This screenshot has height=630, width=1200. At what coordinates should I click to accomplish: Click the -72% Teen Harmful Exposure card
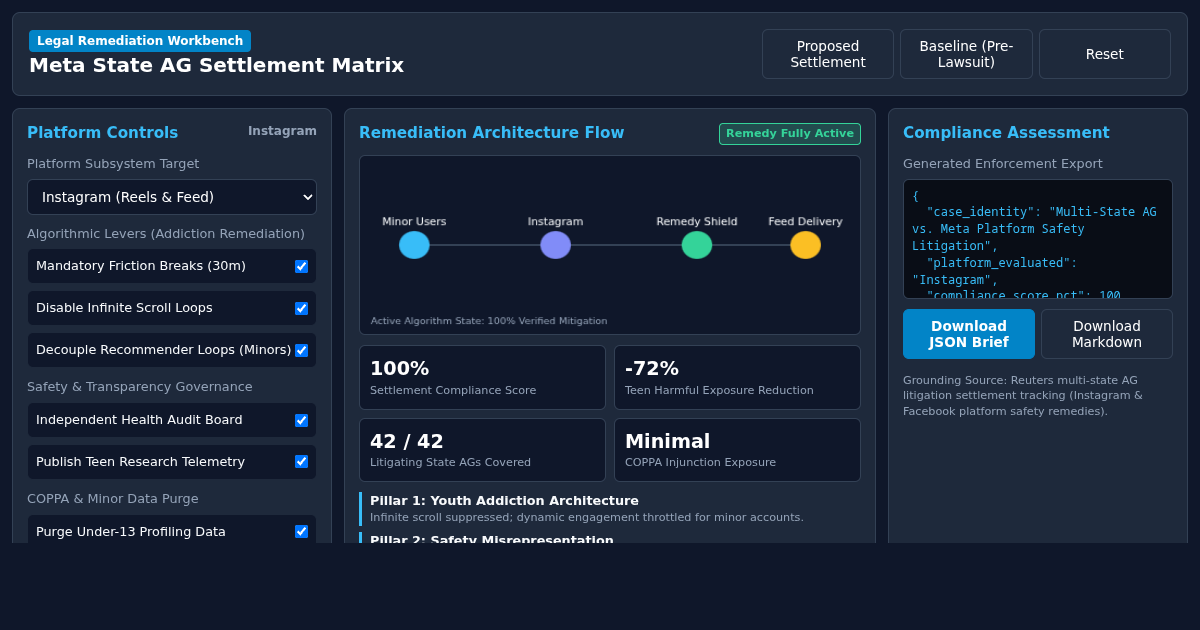coord(737,378)
